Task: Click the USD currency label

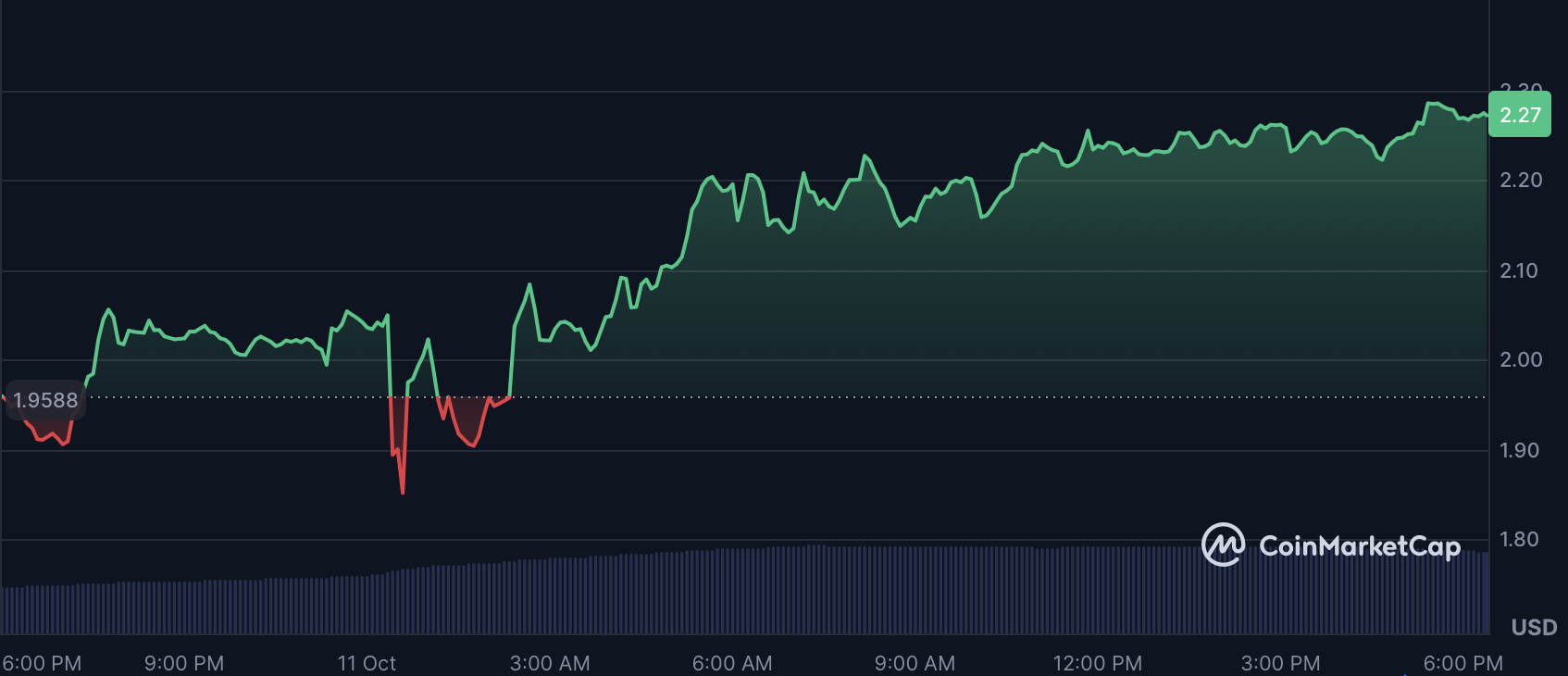Action: (x=1534, y=628)
